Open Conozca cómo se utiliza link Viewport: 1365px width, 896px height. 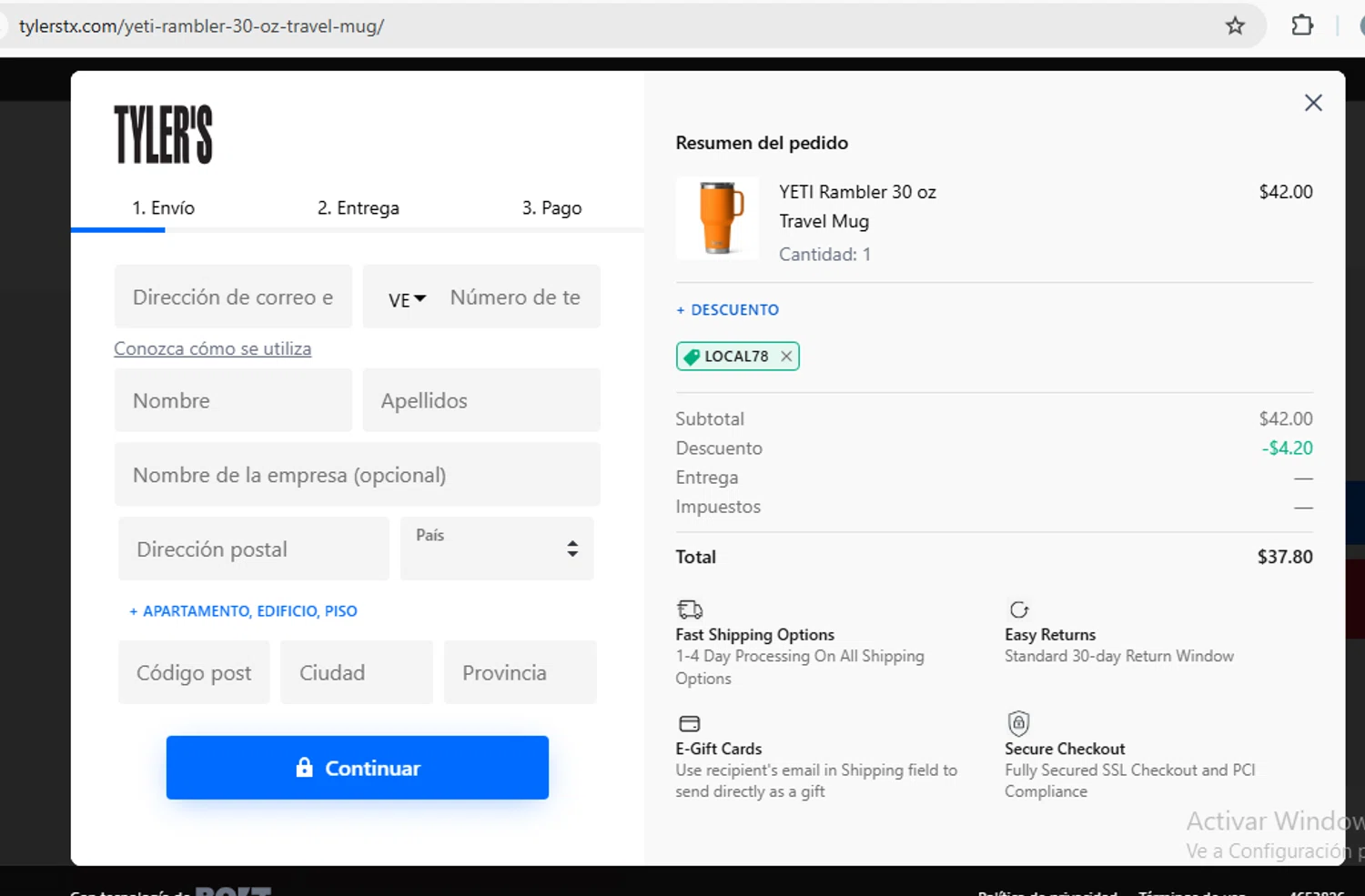(212, 348)
